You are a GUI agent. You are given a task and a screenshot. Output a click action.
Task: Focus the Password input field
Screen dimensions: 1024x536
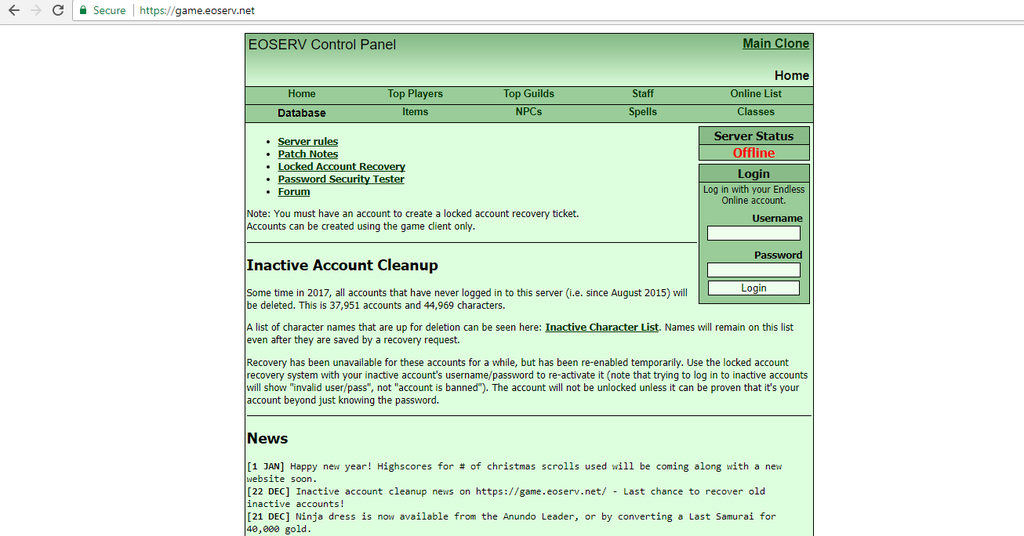click(754, 270)
